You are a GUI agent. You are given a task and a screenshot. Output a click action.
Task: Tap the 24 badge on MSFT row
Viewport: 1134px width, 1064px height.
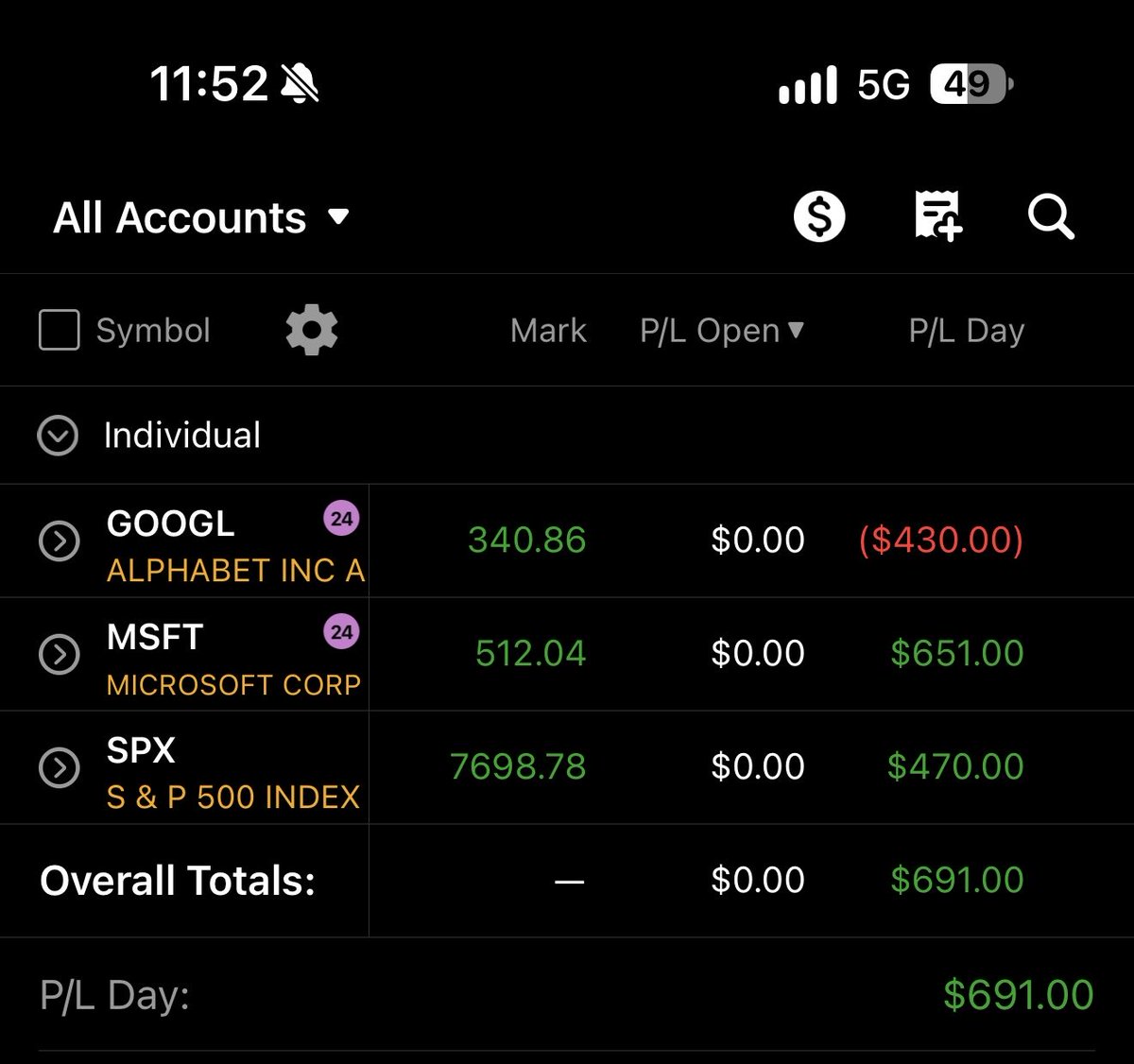tap(341, 632)
